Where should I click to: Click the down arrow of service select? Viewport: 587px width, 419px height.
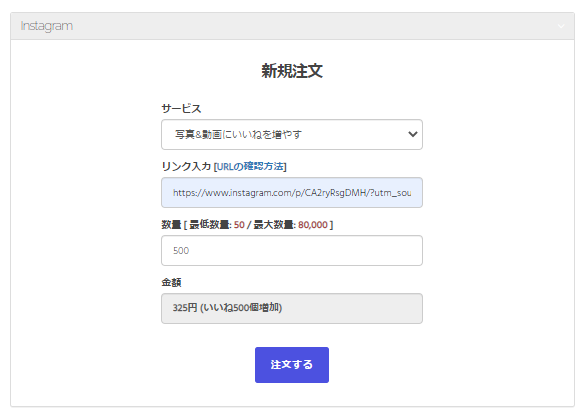pos(413,134)
